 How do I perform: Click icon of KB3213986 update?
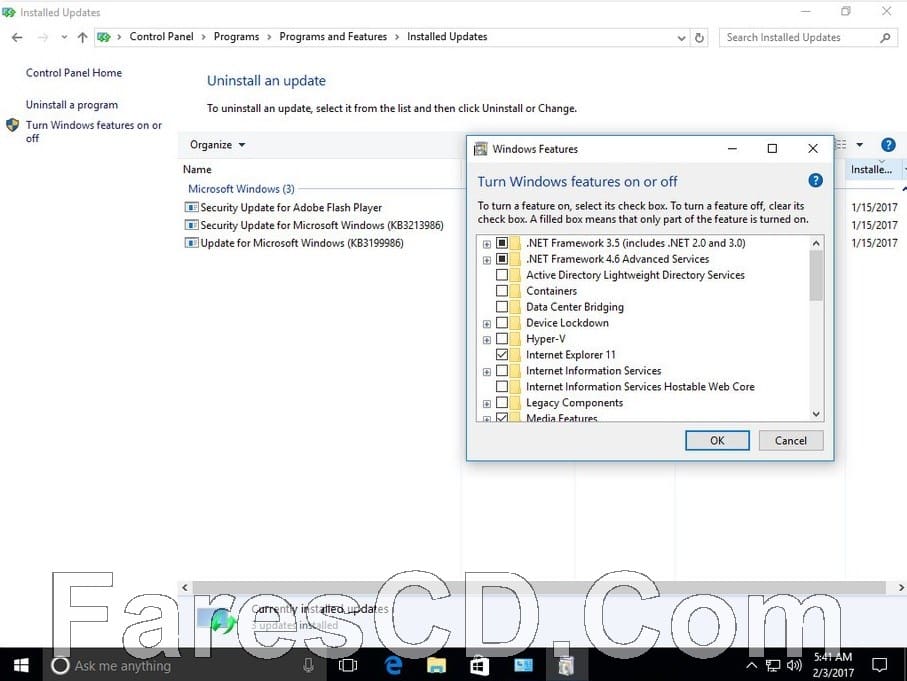coord(191,225)
